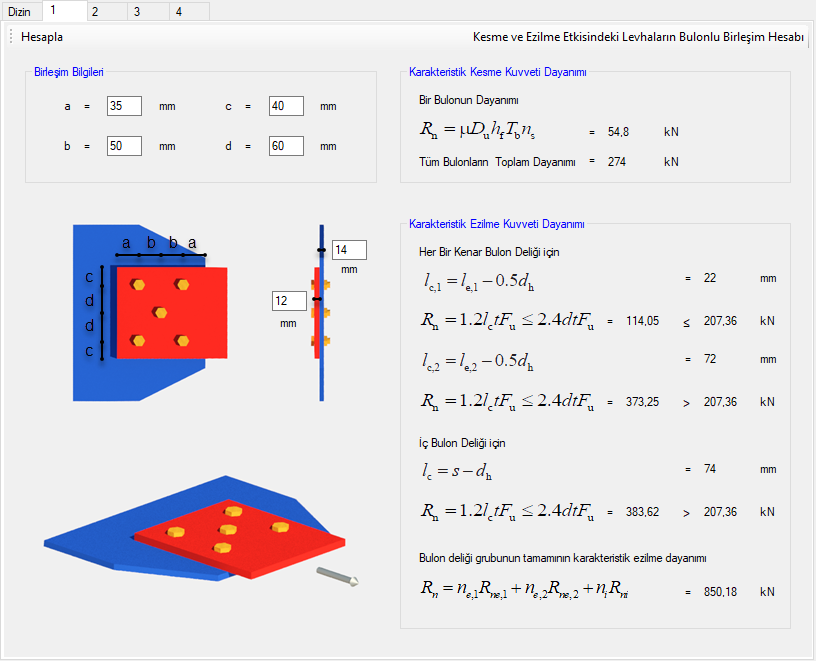The image size is (816, 661).
Task: Click the bearing result 114,05
Action: (x=642, y=321)
